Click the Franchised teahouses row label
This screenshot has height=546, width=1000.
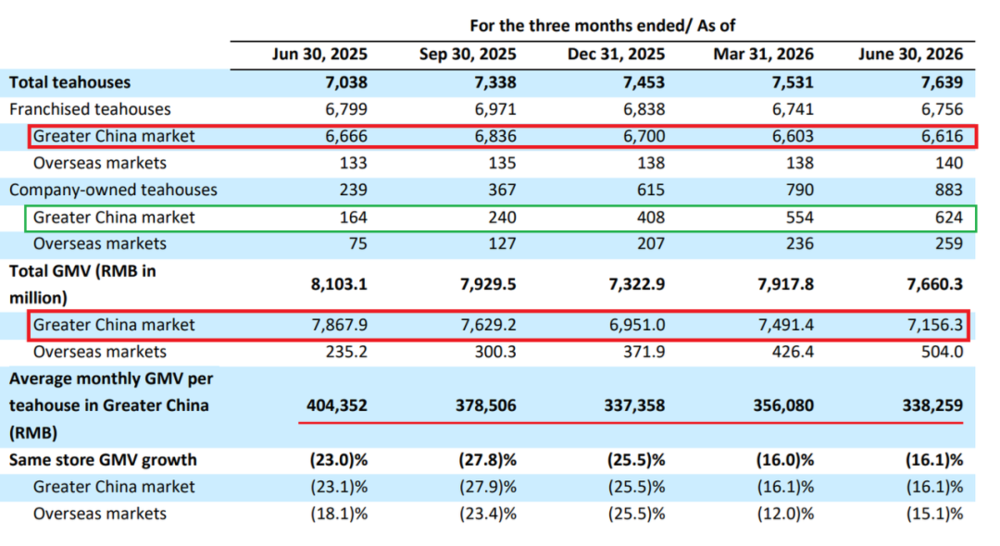[90, 109]
